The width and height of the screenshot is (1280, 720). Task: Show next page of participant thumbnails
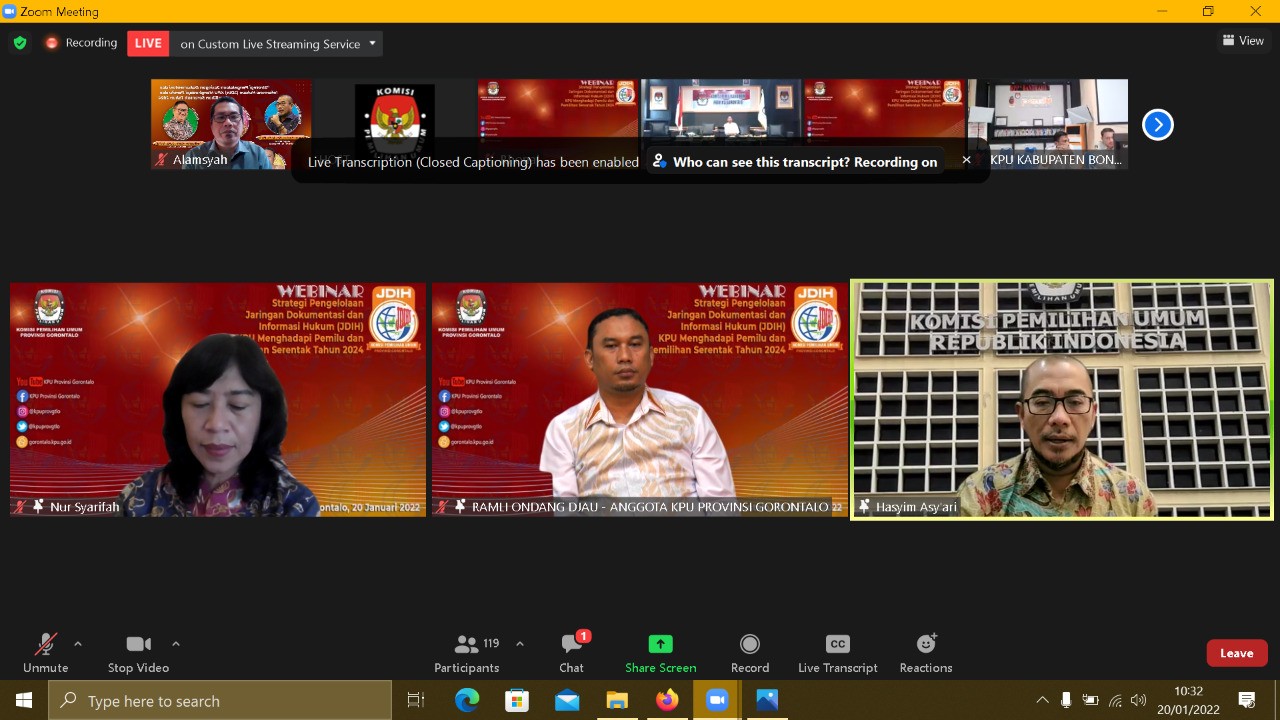tap(1157, 125)
